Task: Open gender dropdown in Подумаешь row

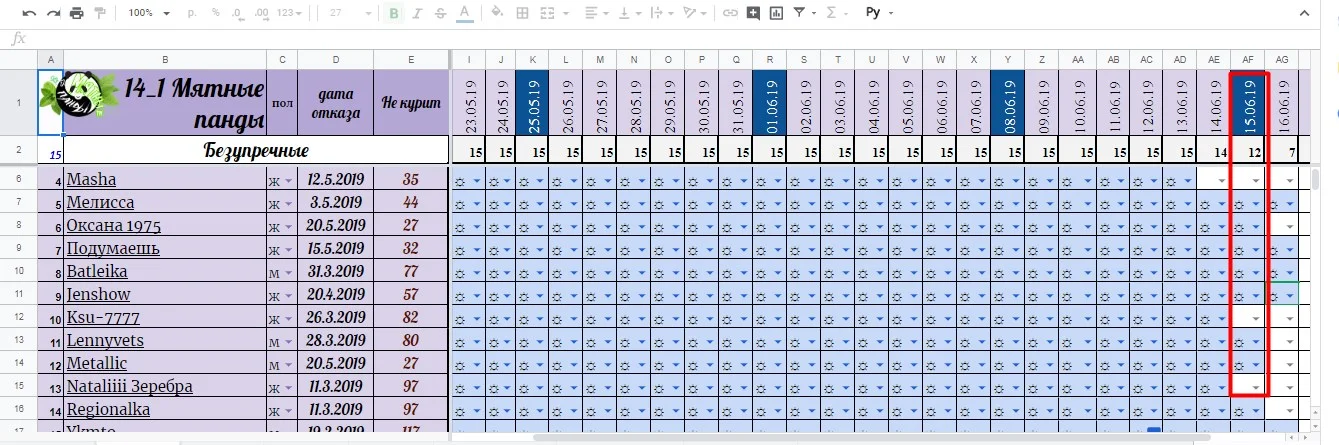Action: pos(291,249)
